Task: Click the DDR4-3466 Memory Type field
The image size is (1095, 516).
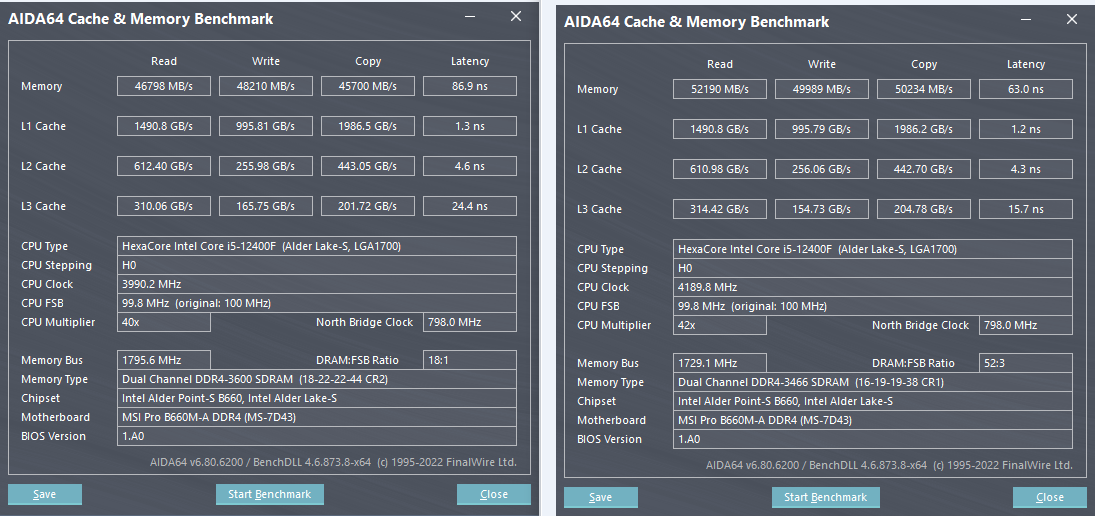Action: [872, 382]
